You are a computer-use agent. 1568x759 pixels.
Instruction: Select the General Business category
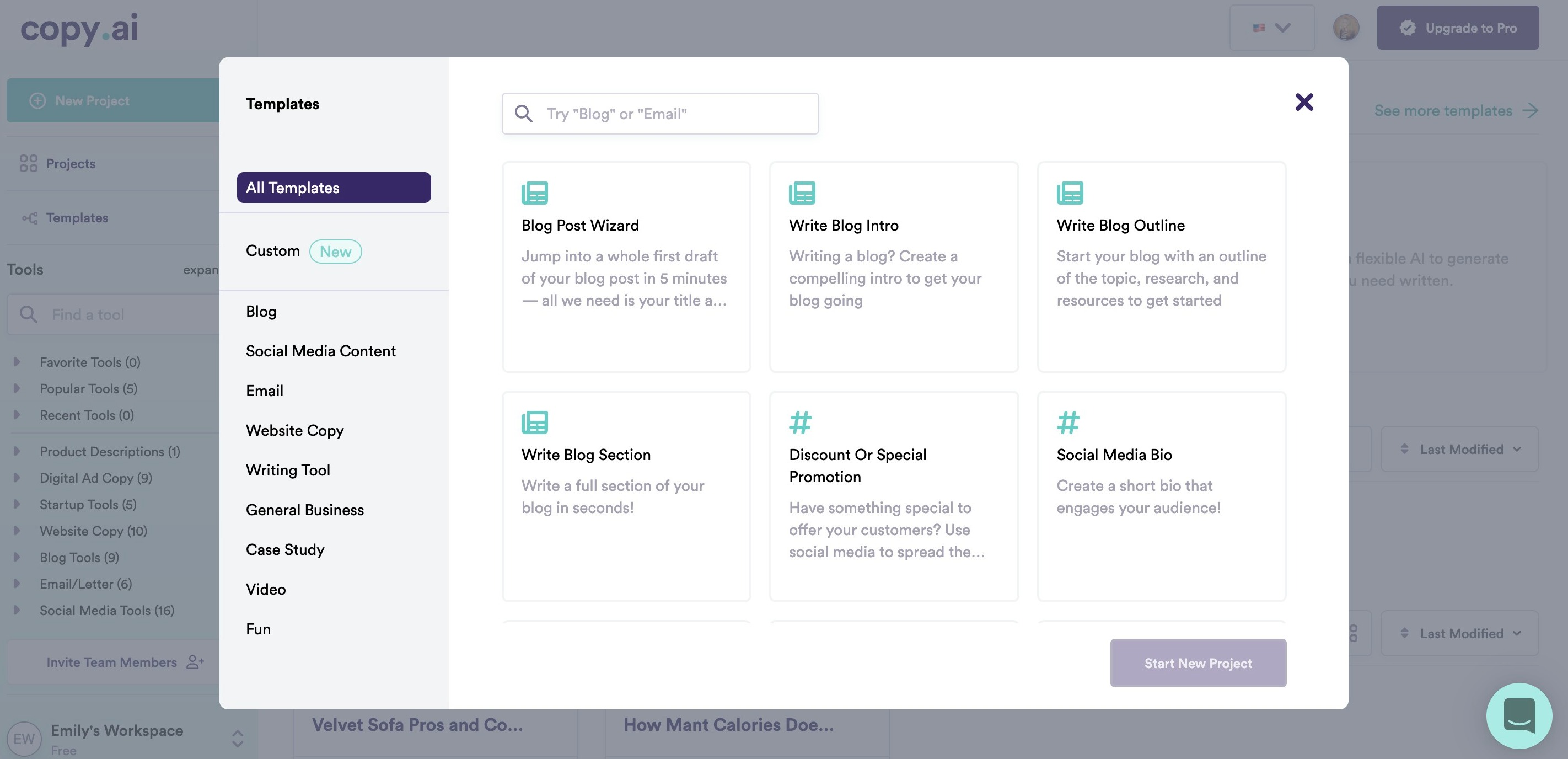pos(305,510)
